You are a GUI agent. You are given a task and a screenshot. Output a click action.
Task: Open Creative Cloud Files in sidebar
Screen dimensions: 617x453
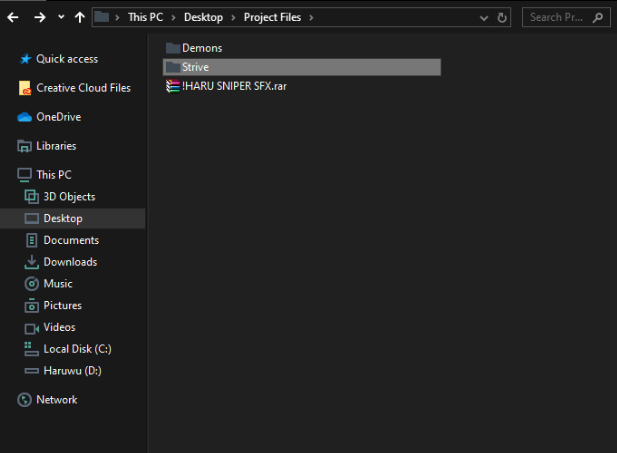pyautogui.click(x=83, y=88)
